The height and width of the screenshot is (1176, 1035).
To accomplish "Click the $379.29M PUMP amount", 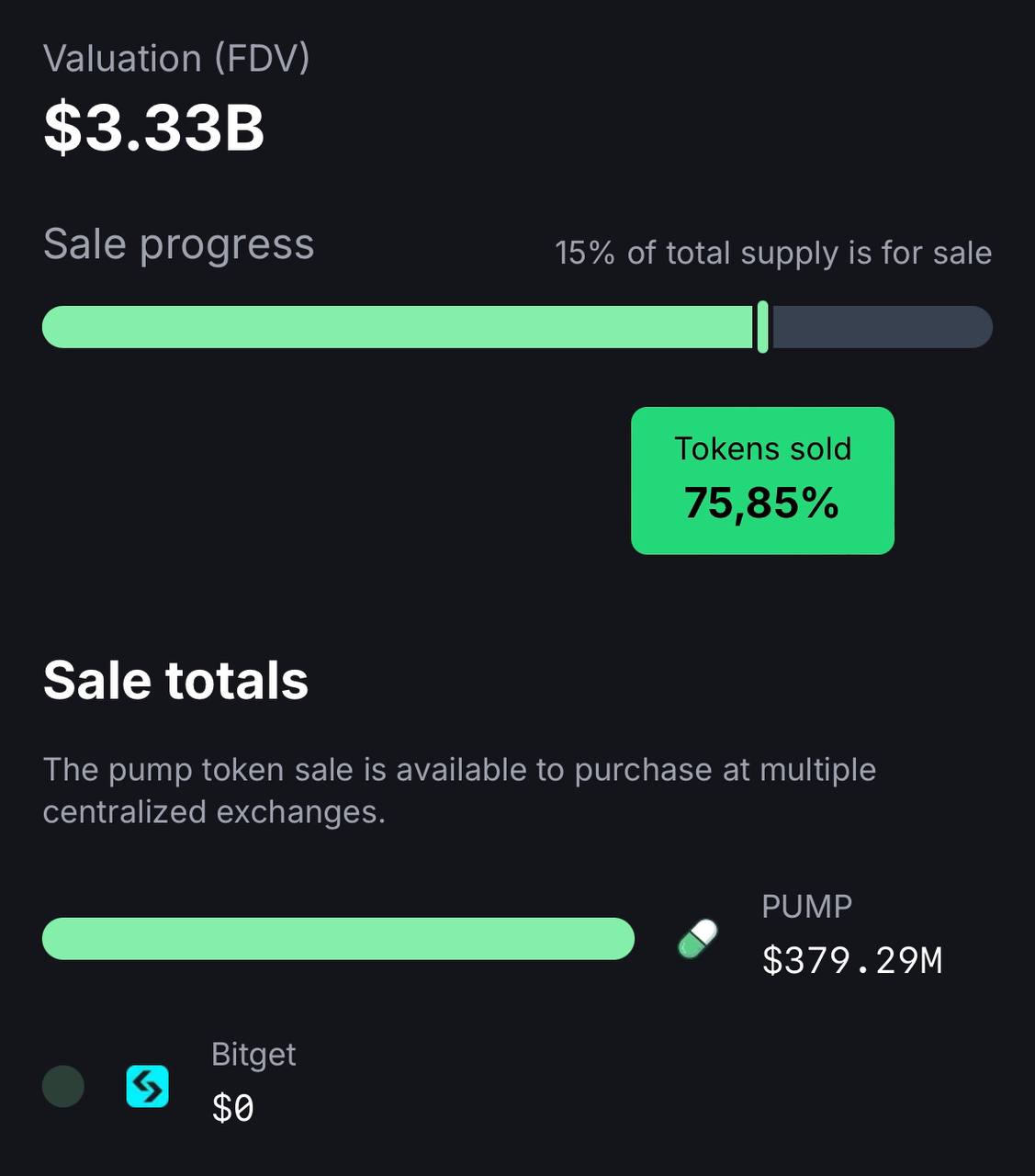I will pyautogui.click(x=852, y=961).
